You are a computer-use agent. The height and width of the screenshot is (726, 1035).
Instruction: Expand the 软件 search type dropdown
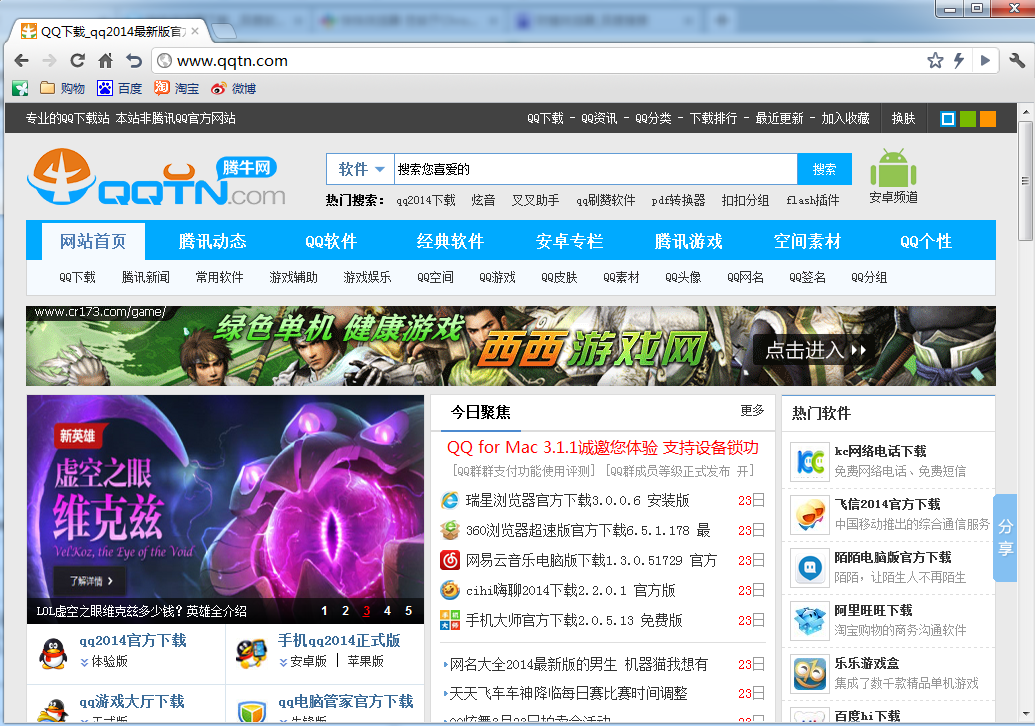[360, 170]
